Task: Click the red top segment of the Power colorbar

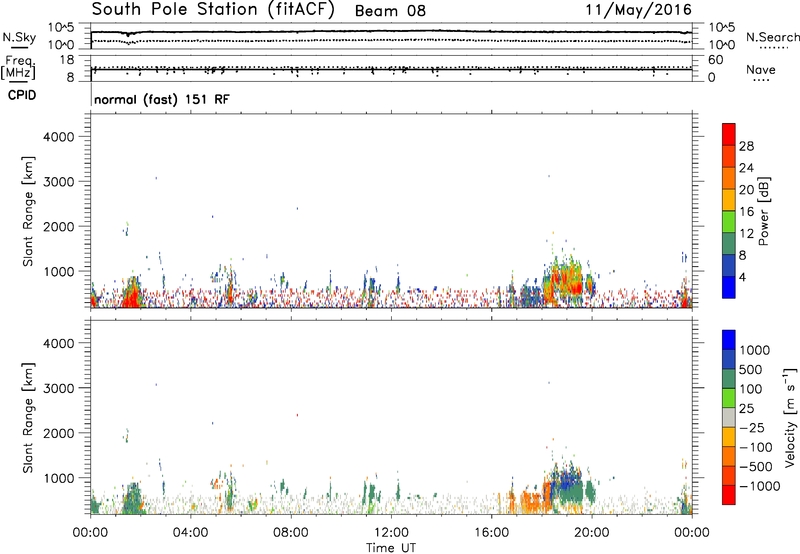Action: [729, 135]
